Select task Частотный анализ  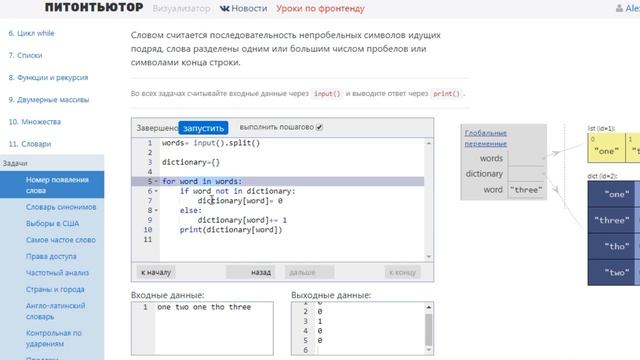coord(57,273)
